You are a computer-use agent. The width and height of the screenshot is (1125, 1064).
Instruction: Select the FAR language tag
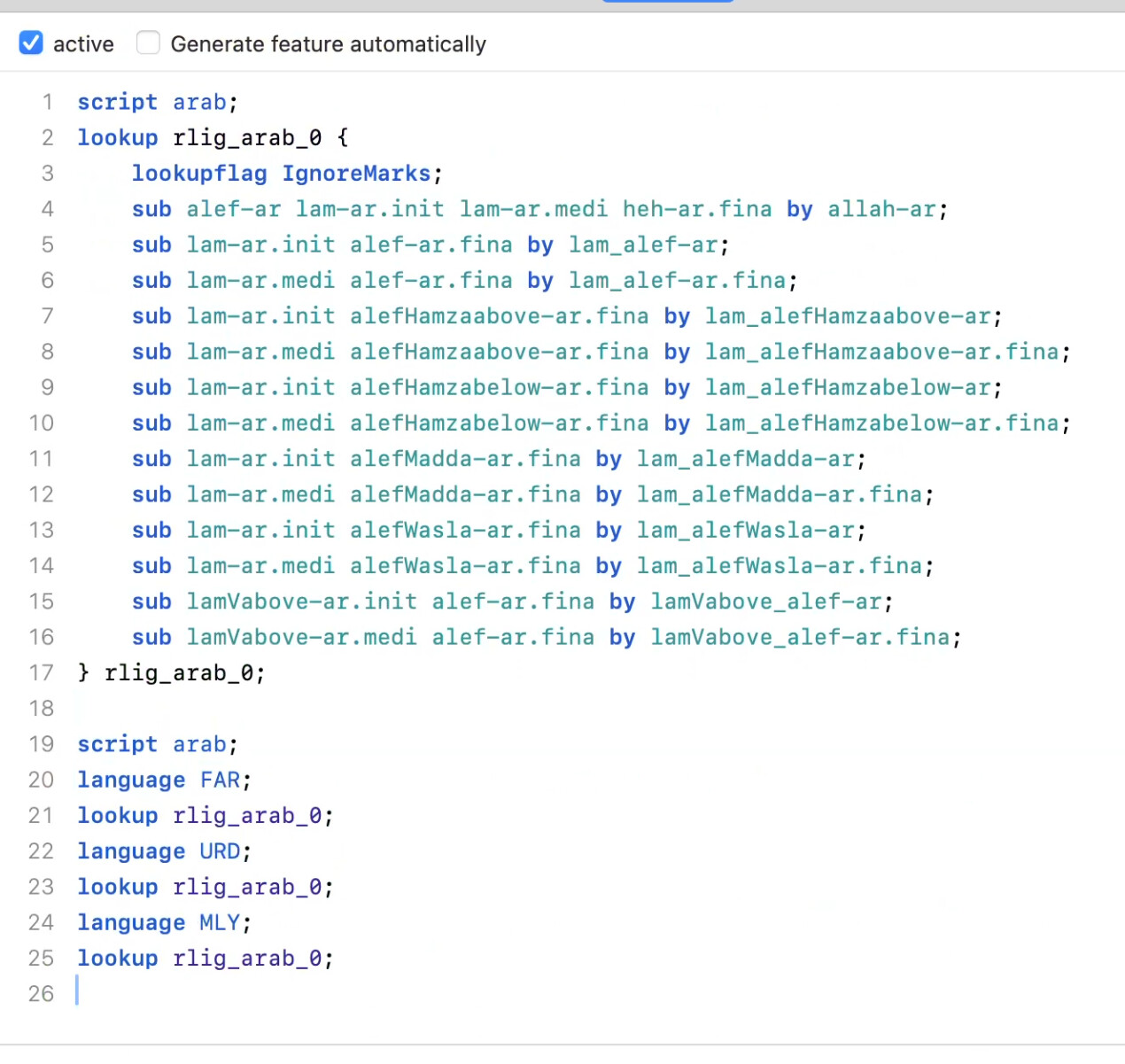pyautogui.click(x=220, y=780)
